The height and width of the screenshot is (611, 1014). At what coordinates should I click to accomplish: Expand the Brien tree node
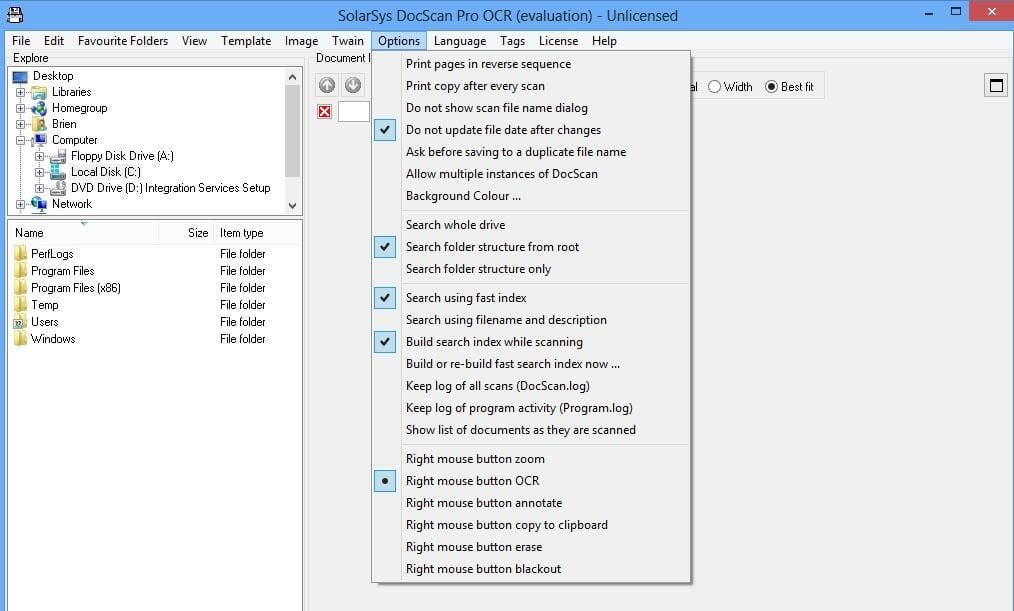click(x=20, y=124)
